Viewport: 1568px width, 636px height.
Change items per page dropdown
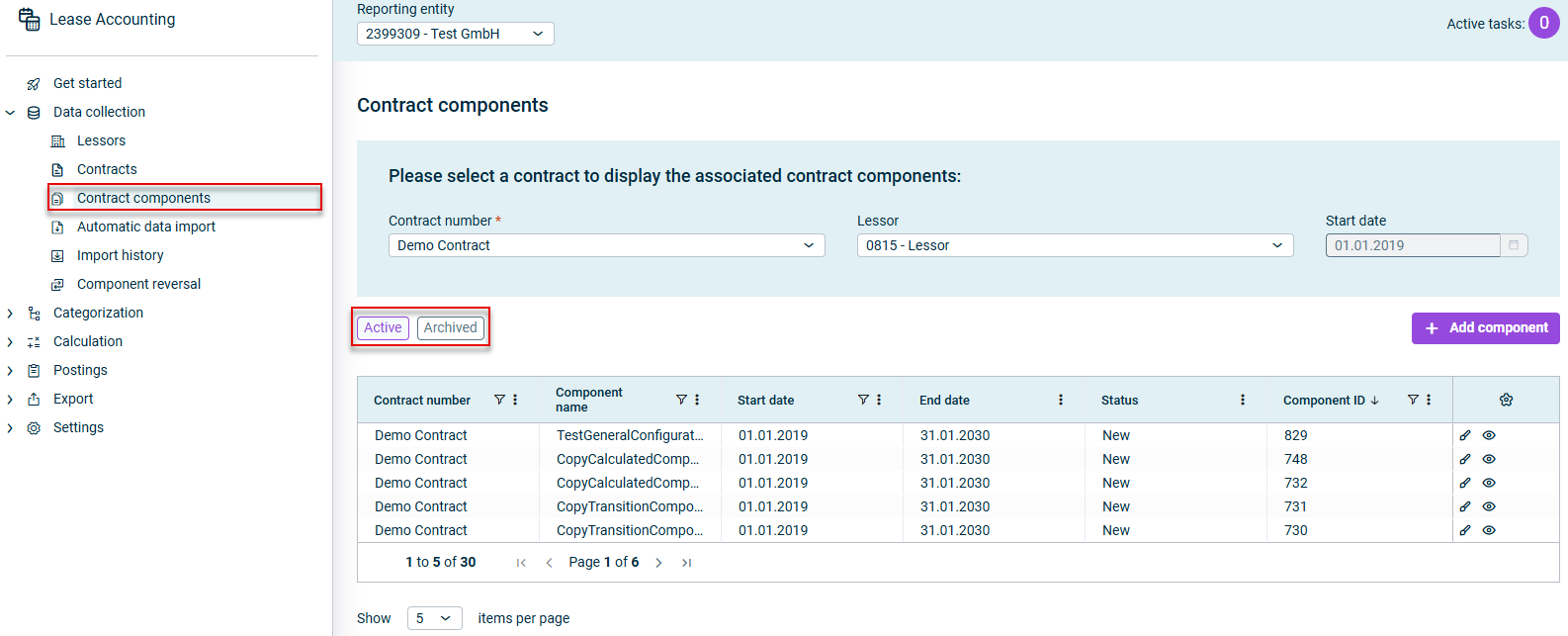434,618
